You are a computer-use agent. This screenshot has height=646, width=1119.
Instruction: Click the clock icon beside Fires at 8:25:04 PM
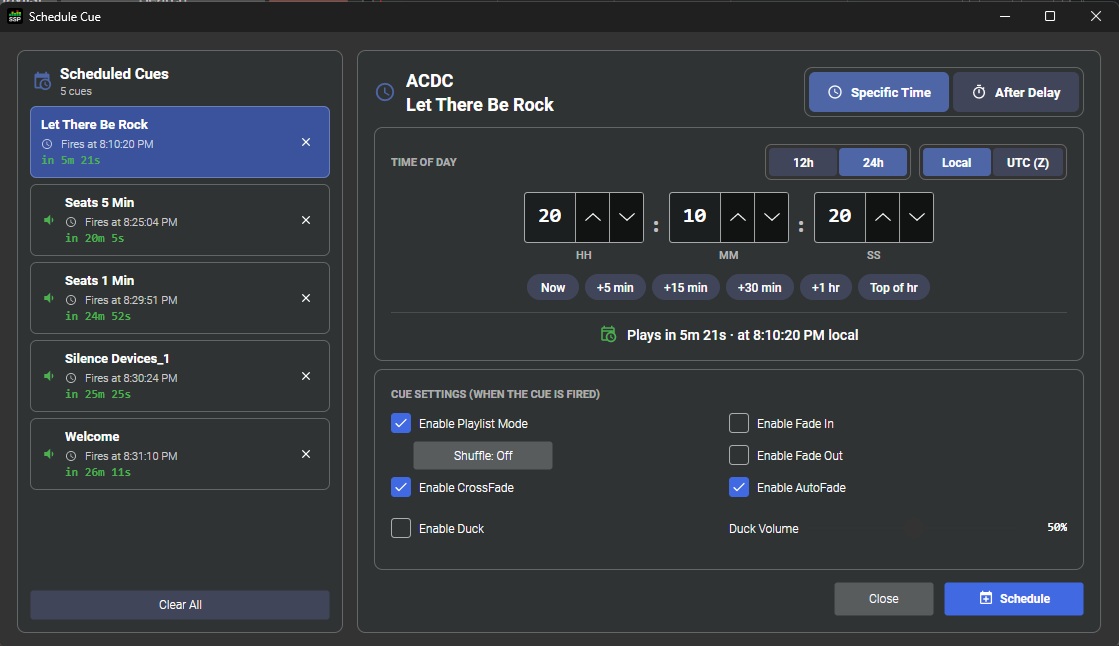pyautogui.click(x=71, y=222)
